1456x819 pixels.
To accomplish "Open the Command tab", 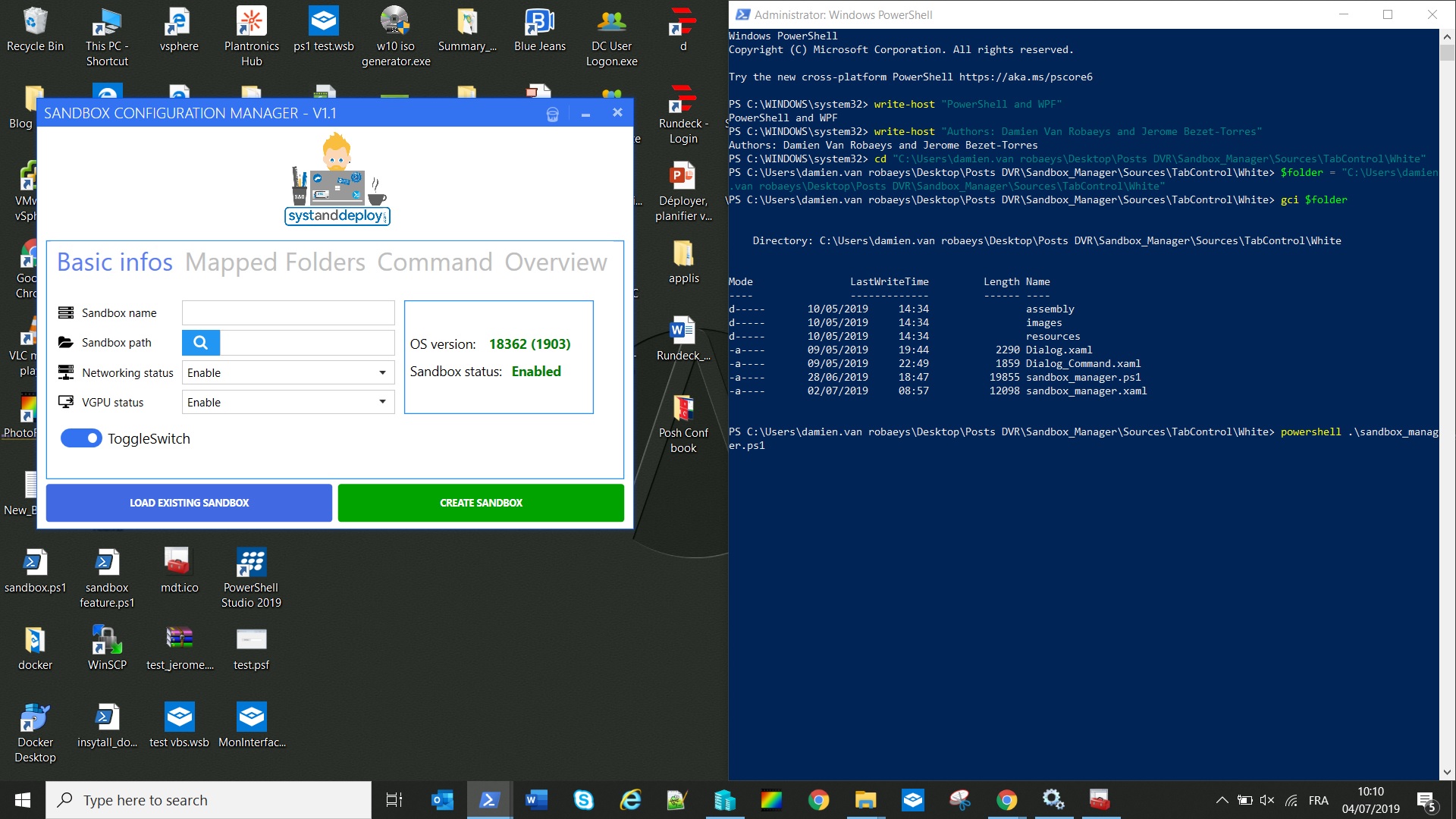I will pos(435,262).
